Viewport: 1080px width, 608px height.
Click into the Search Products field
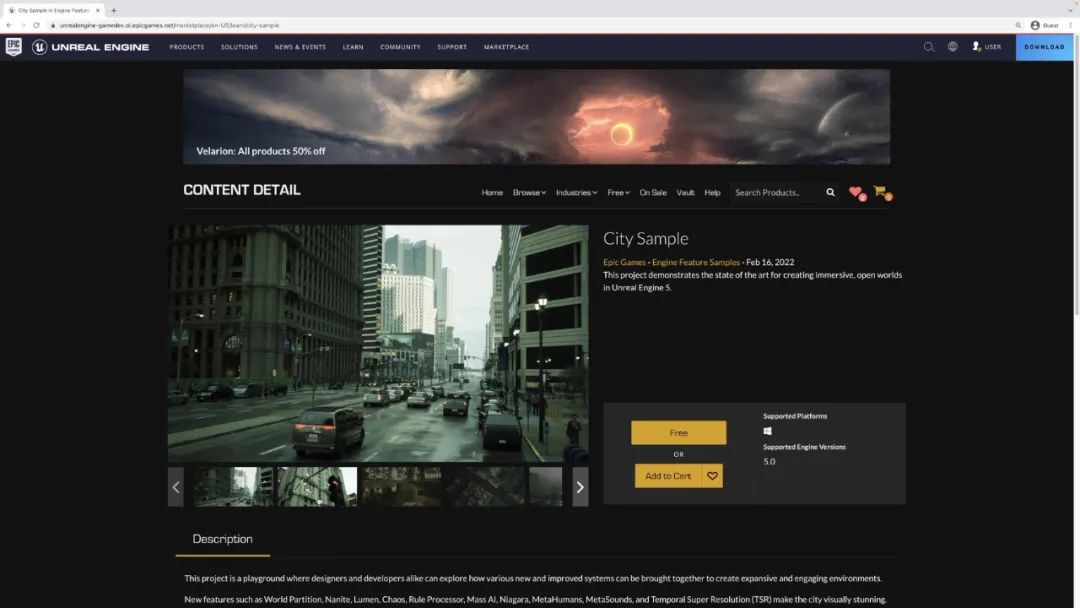pos(776,192)
